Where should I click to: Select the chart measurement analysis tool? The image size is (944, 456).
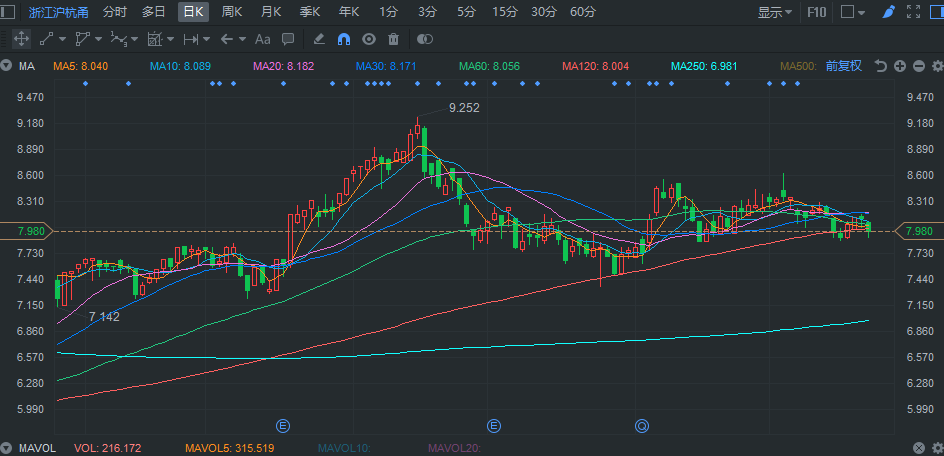(155, 39)
